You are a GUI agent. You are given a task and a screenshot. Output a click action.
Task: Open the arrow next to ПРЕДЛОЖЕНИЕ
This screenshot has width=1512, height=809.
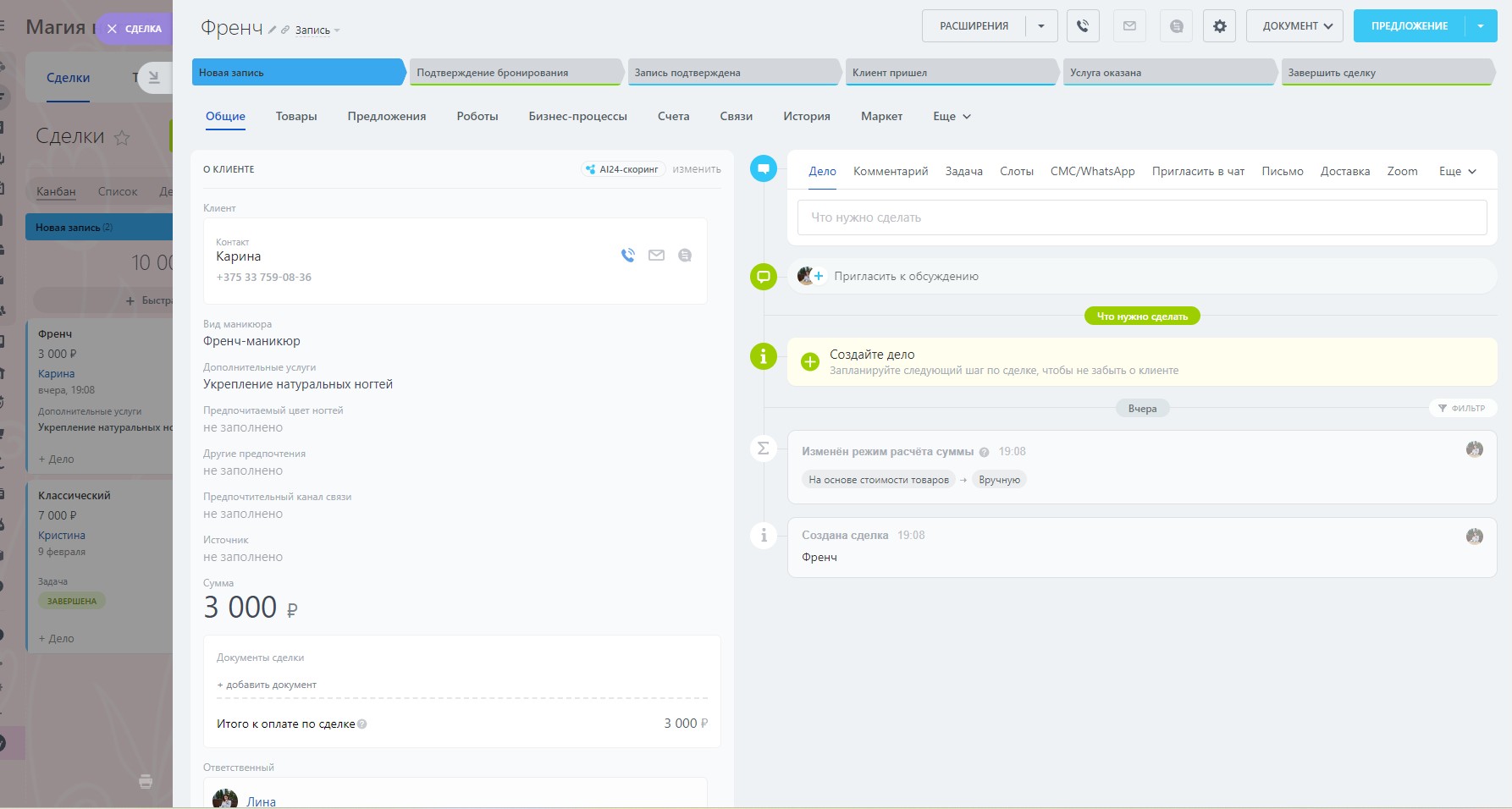tap(1481, 26)
